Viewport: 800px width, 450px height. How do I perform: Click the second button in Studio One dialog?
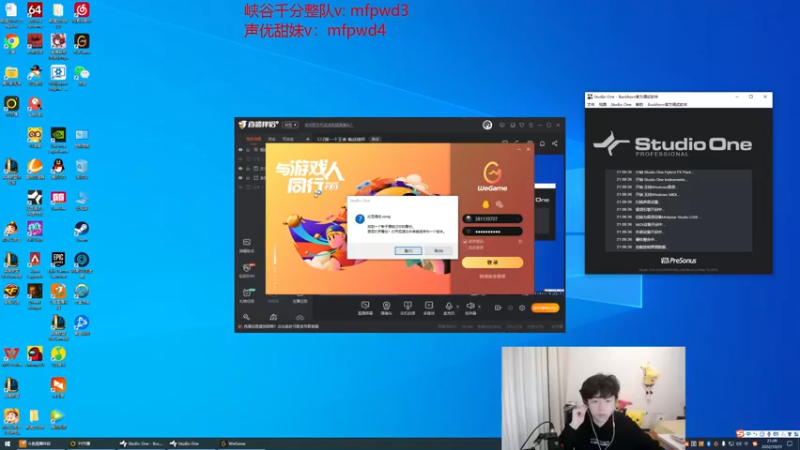point(439,251)
